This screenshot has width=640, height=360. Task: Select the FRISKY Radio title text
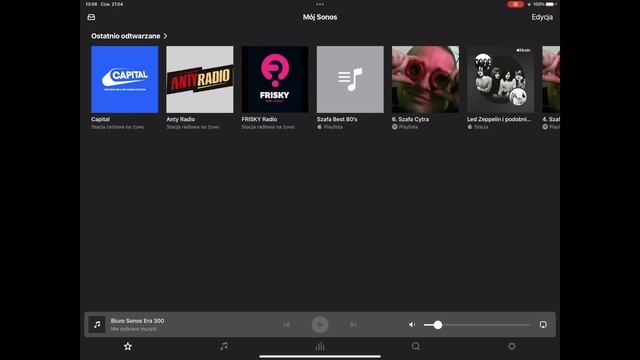259,119
